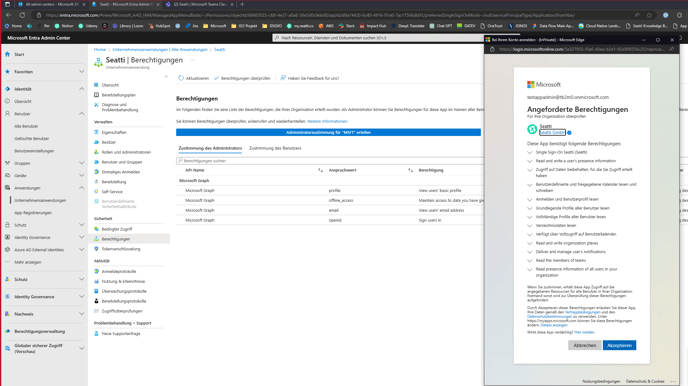688x386 pixels.
Task: Click Aktualisieren toolbar button
Action: pyautogui.click(x=194, y=78)
